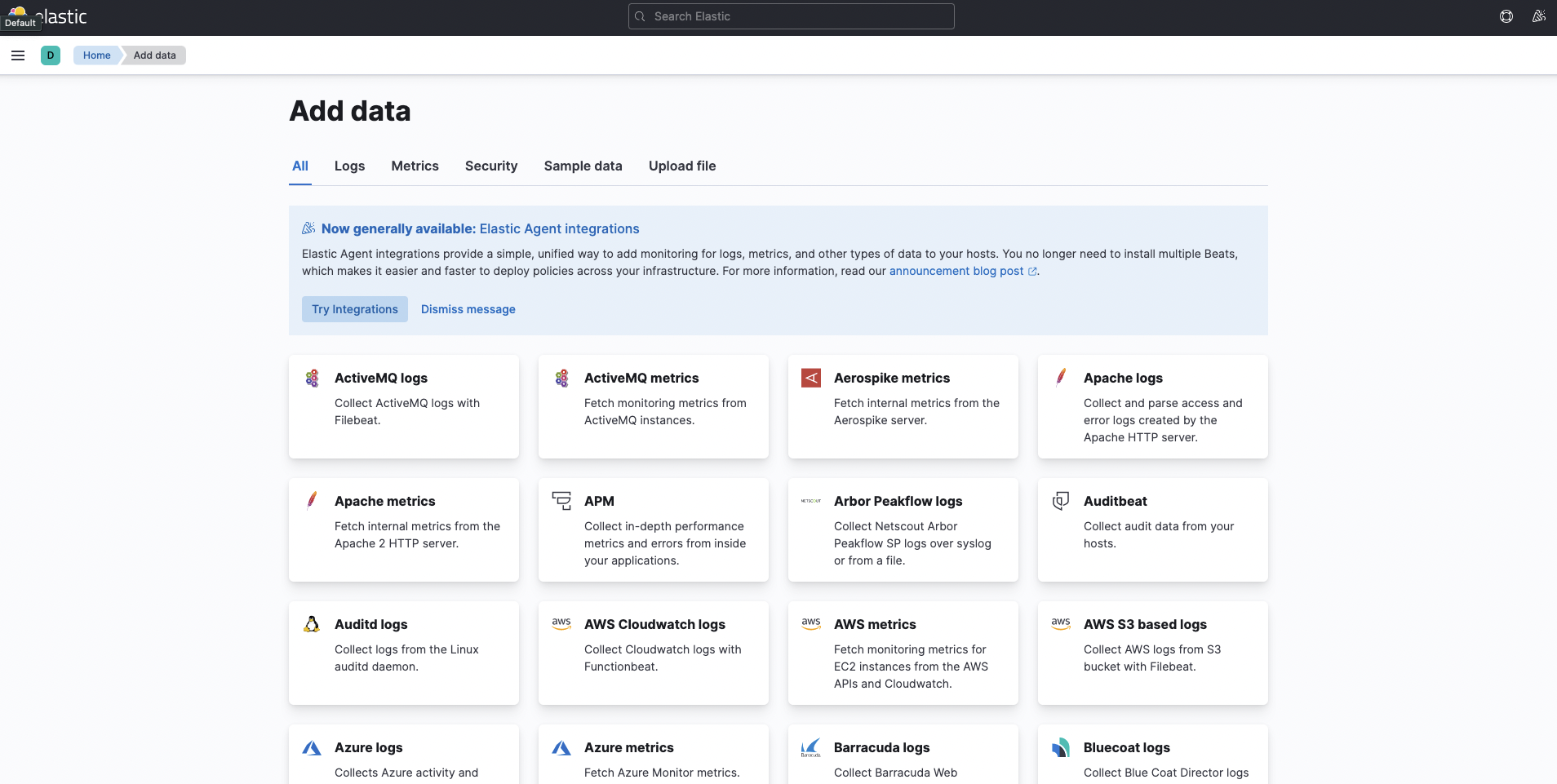Click the Apache metrics feather icon

pyautogui.click(x=312, y=500)
